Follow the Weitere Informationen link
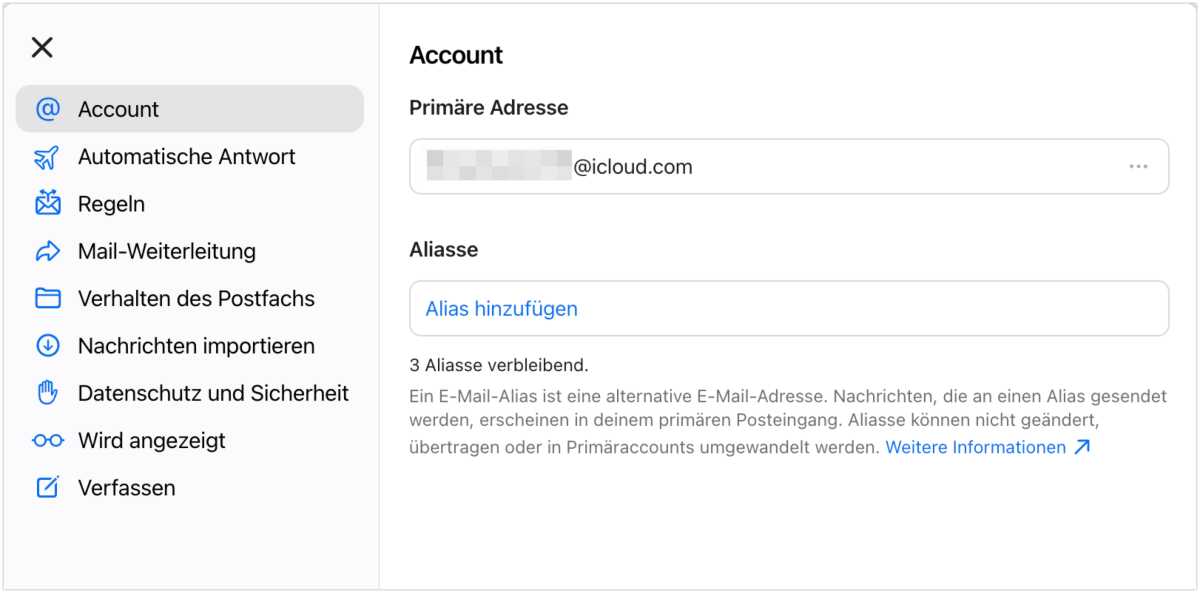Image resolution: width=1200 pixels, height=593 pixels. pyautogui.click(x=976, y=447)
